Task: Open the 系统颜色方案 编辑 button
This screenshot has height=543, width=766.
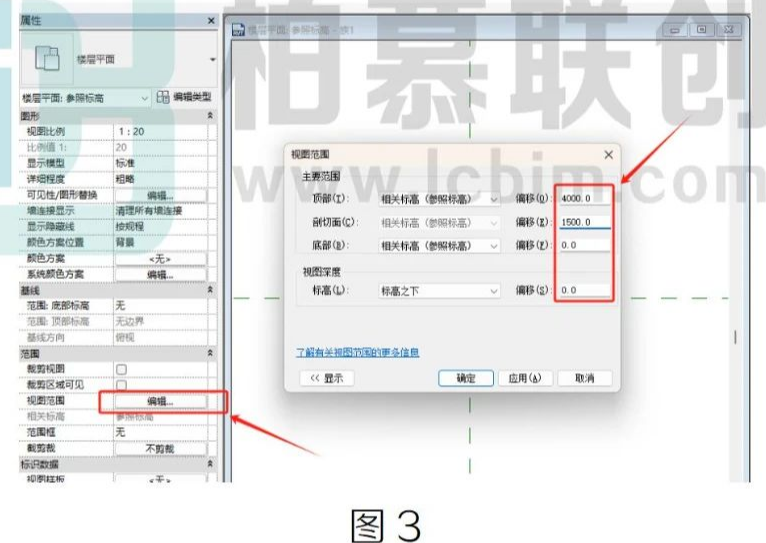Action: point(161,274)
